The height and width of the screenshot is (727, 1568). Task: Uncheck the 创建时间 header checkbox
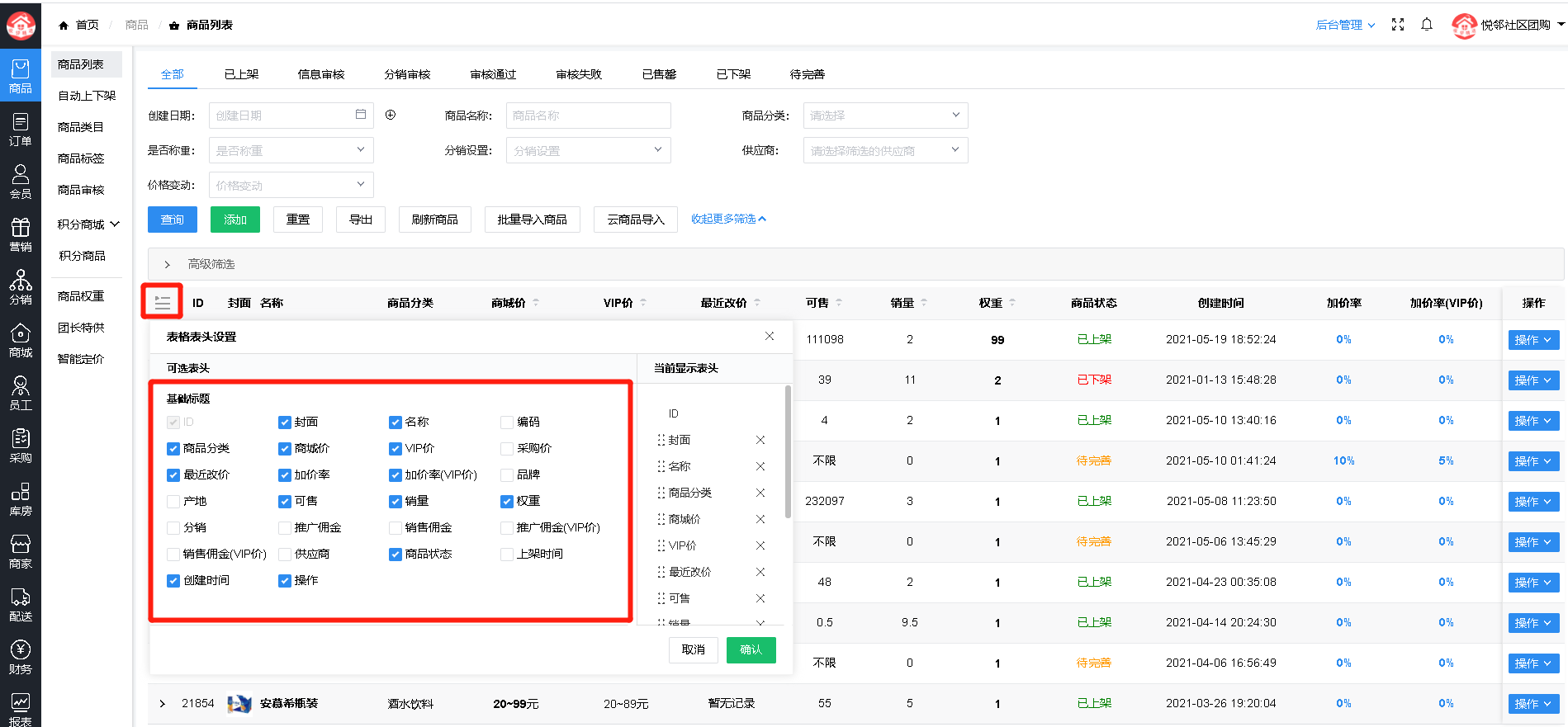173,581
